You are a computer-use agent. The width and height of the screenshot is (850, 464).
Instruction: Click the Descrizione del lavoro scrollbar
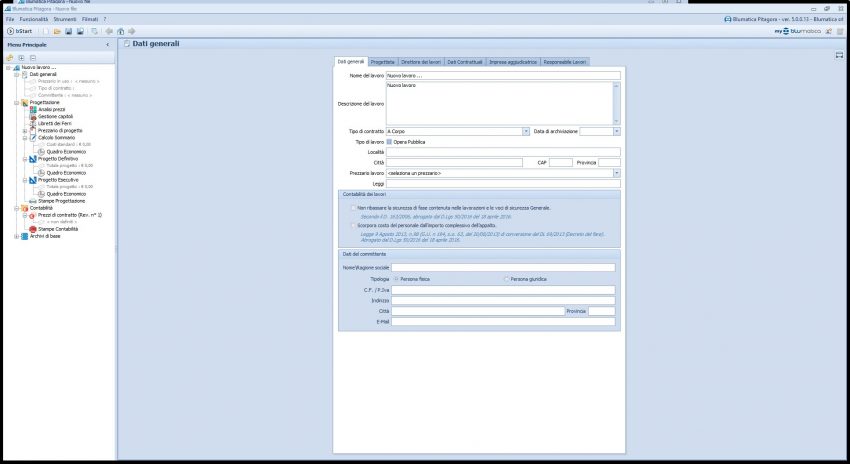click(x=616, y=104)
